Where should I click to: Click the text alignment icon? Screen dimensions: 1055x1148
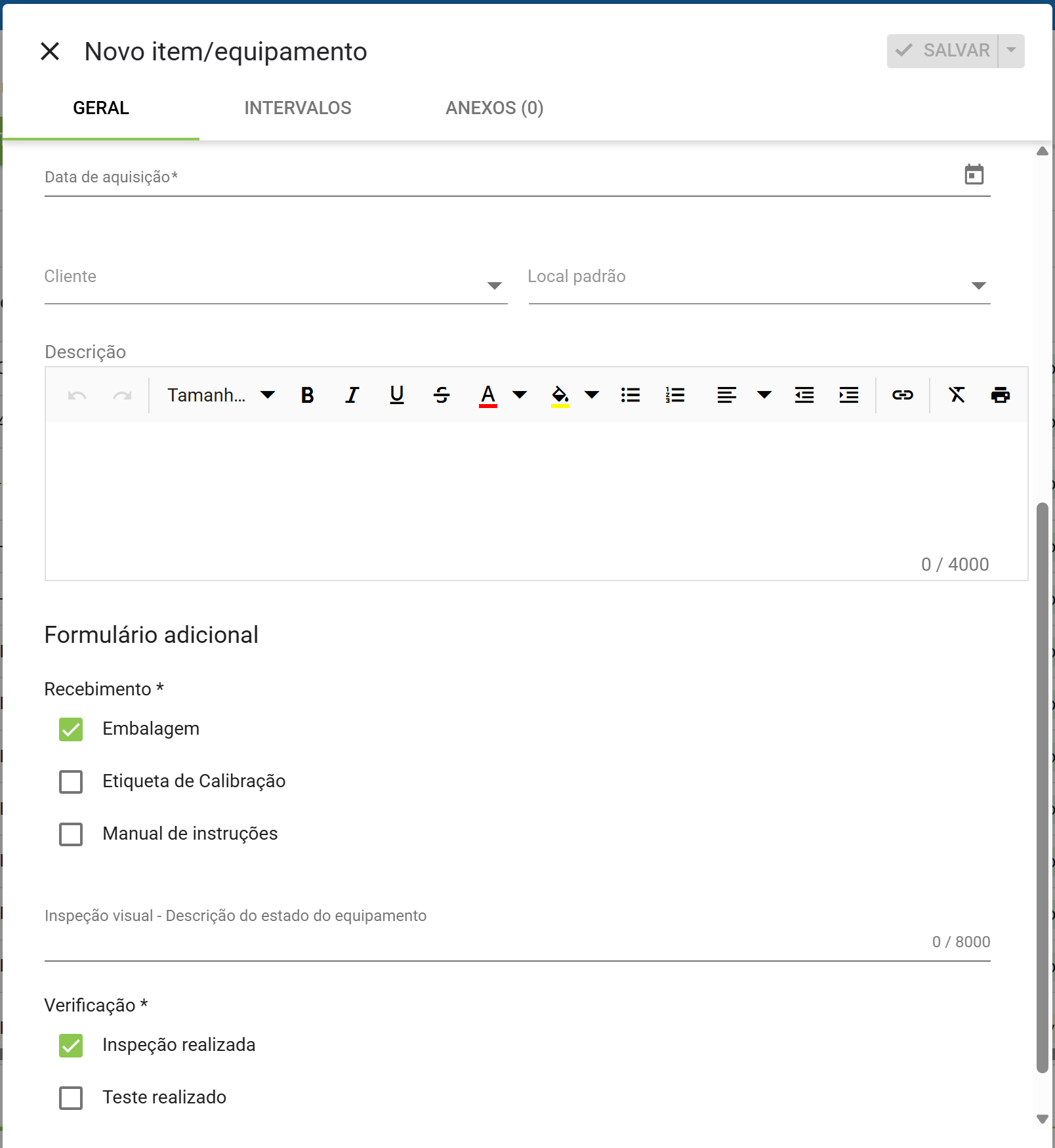pyautogui.click(x=726, y=395)
